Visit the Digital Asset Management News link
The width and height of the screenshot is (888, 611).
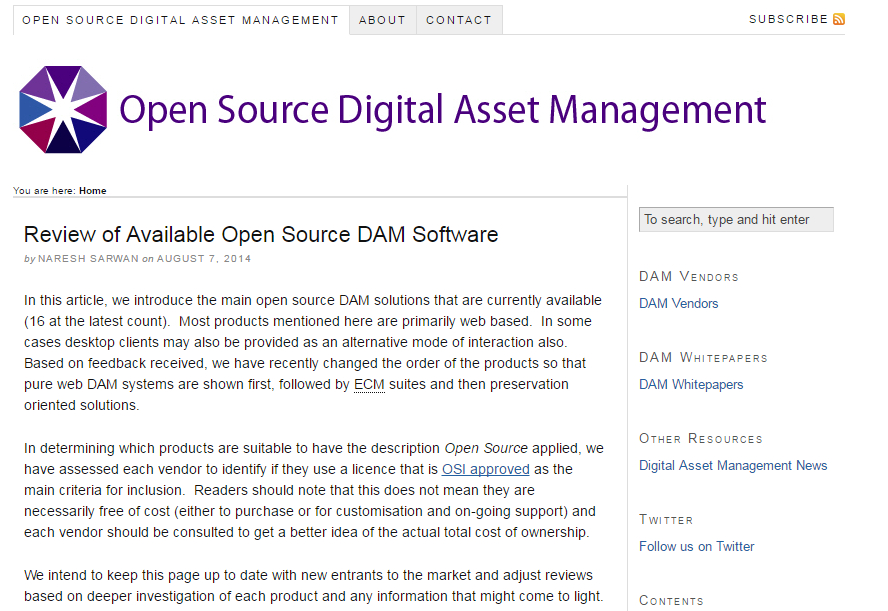[733, 466]
